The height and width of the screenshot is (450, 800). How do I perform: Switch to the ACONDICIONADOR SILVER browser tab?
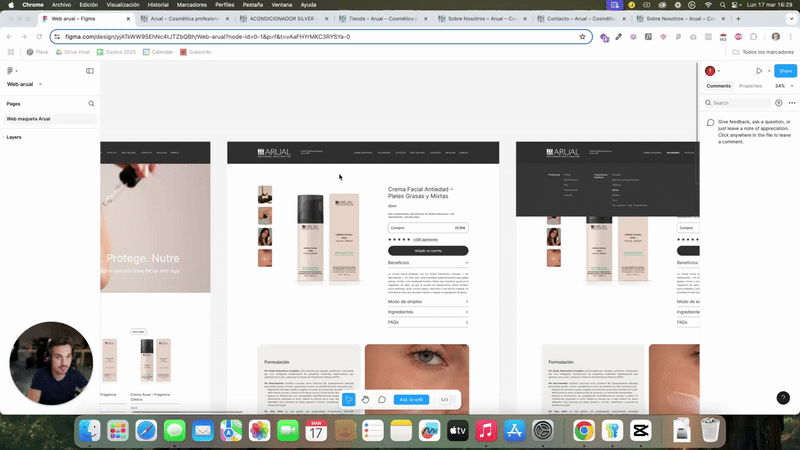tap(284, 19)
